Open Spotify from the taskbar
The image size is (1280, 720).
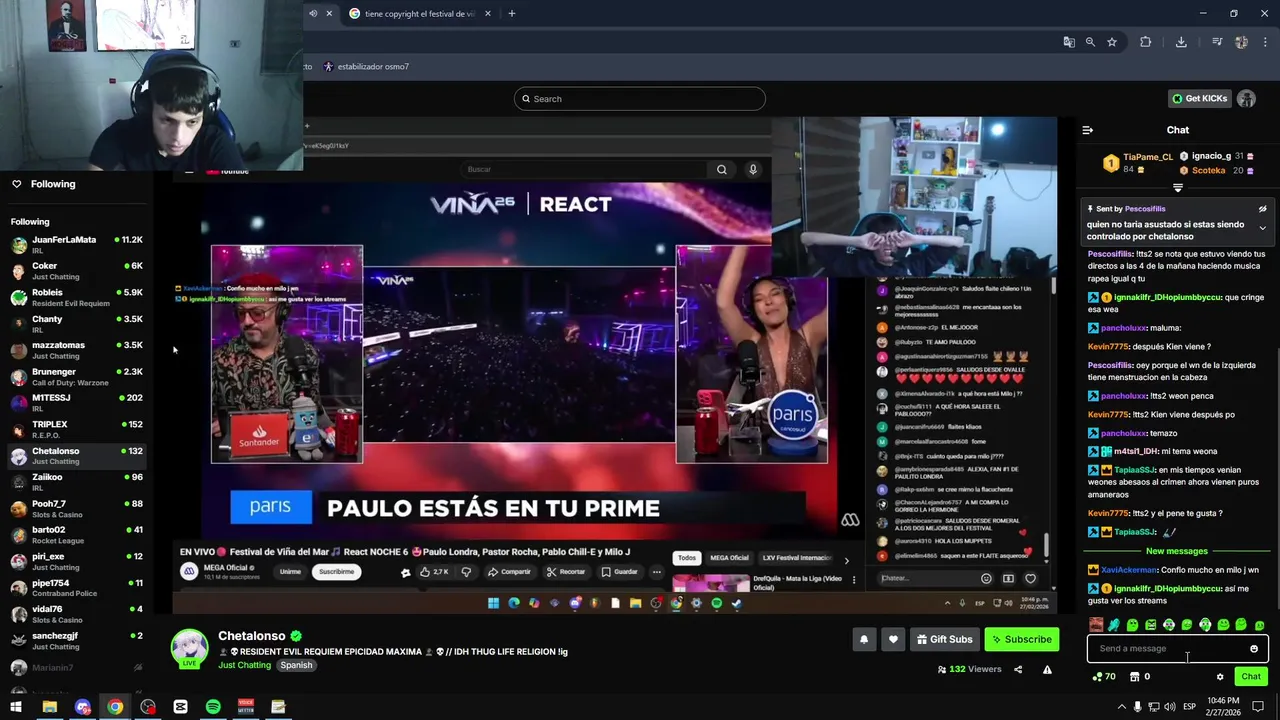(213, 707)
